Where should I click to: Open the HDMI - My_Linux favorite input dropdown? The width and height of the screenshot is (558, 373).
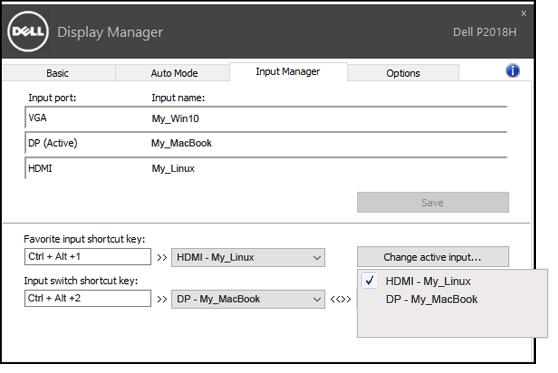pos(248,257)
